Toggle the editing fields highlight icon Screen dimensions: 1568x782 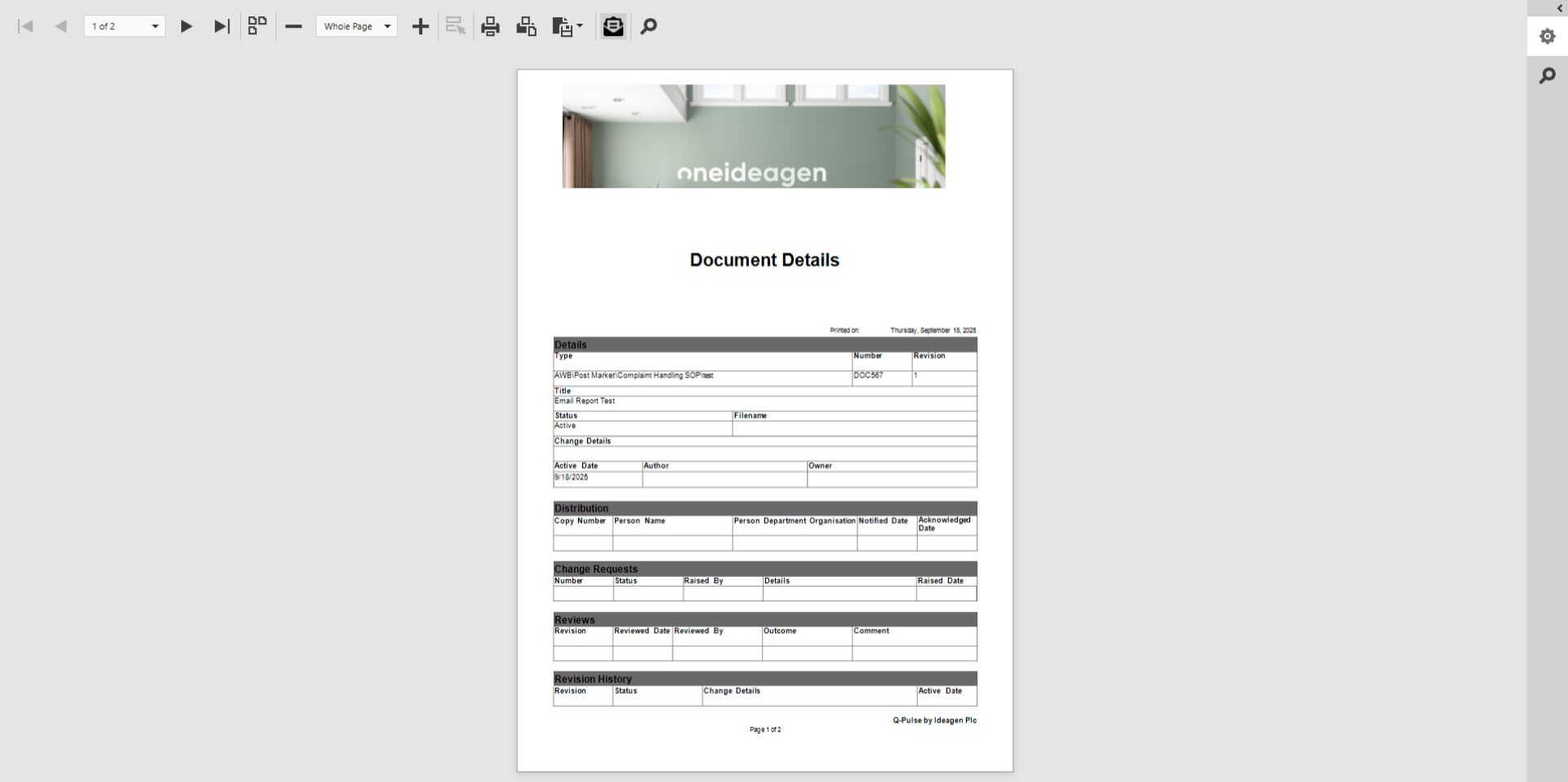click(x=455, y=26)
